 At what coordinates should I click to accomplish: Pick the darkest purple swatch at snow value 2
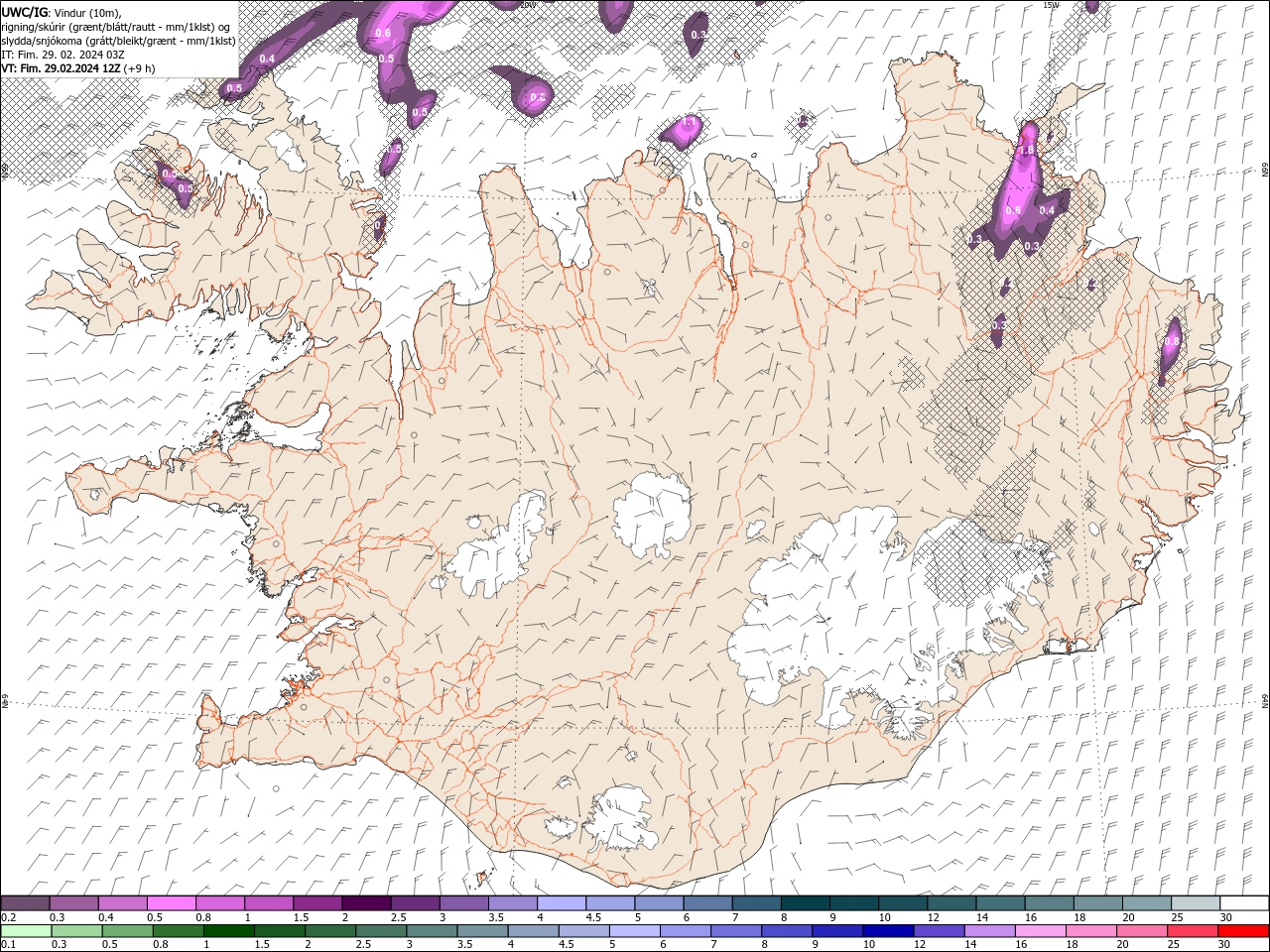365,903
